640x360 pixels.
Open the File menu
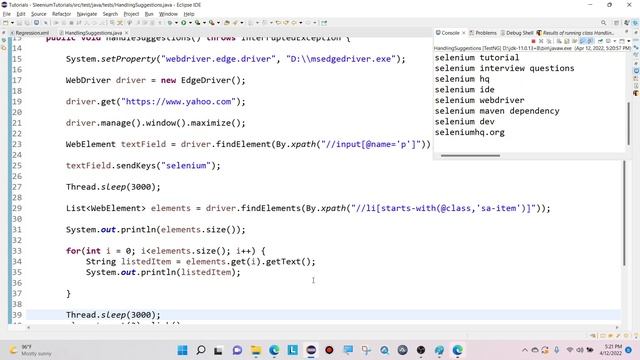7,14
